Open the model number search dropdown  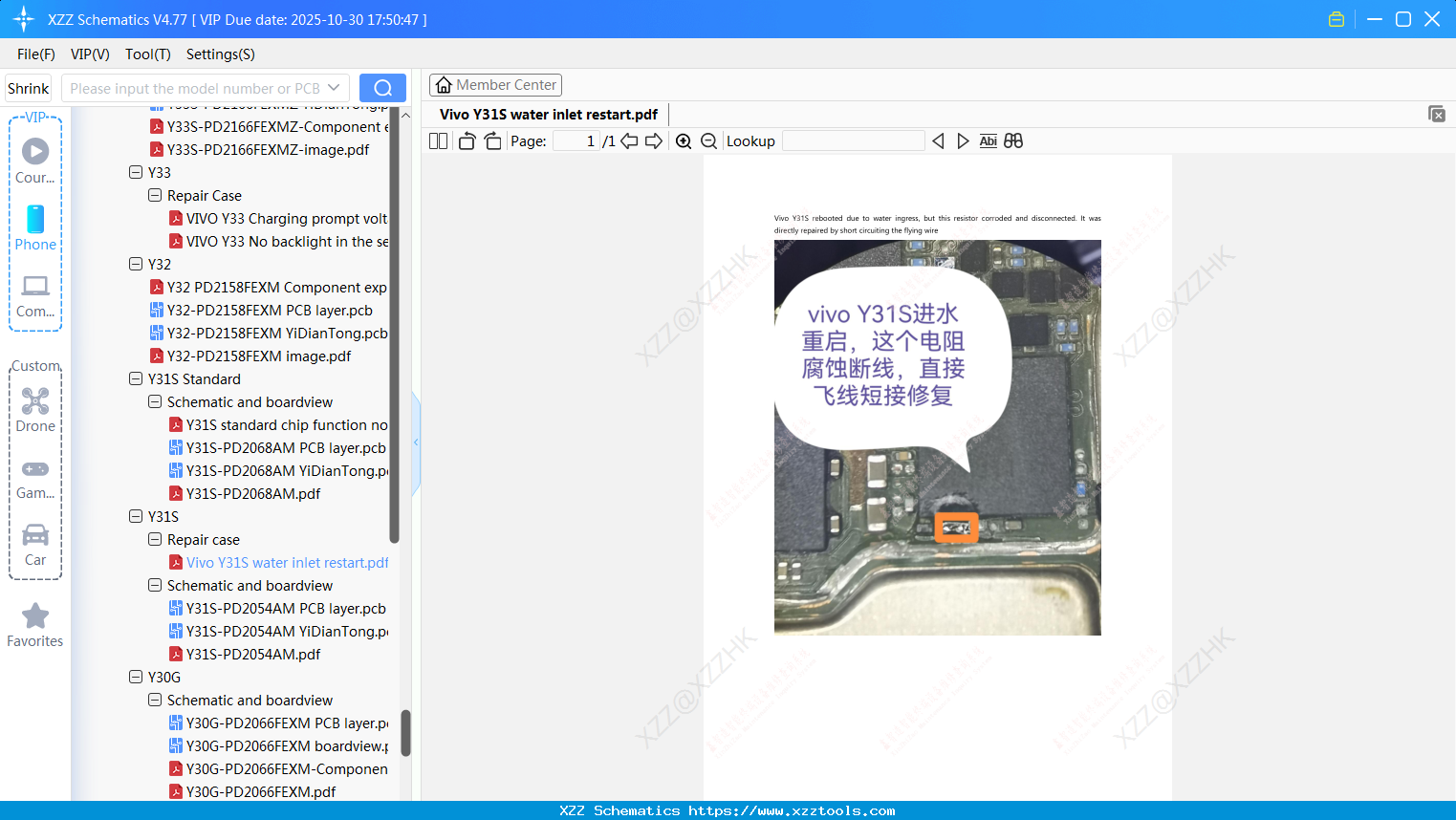click(333, 87)
